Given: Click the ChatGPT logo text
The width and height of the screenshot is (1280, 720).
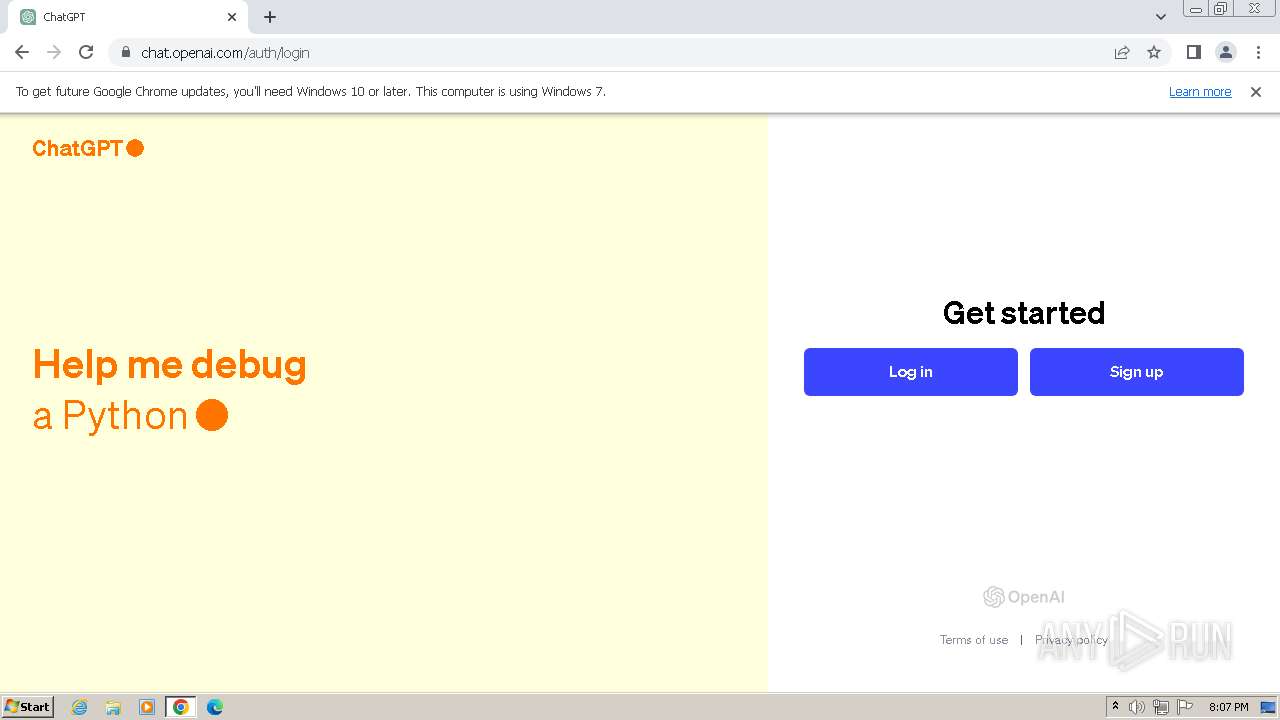Looking at the screenshot, I should tap(88, 148).
